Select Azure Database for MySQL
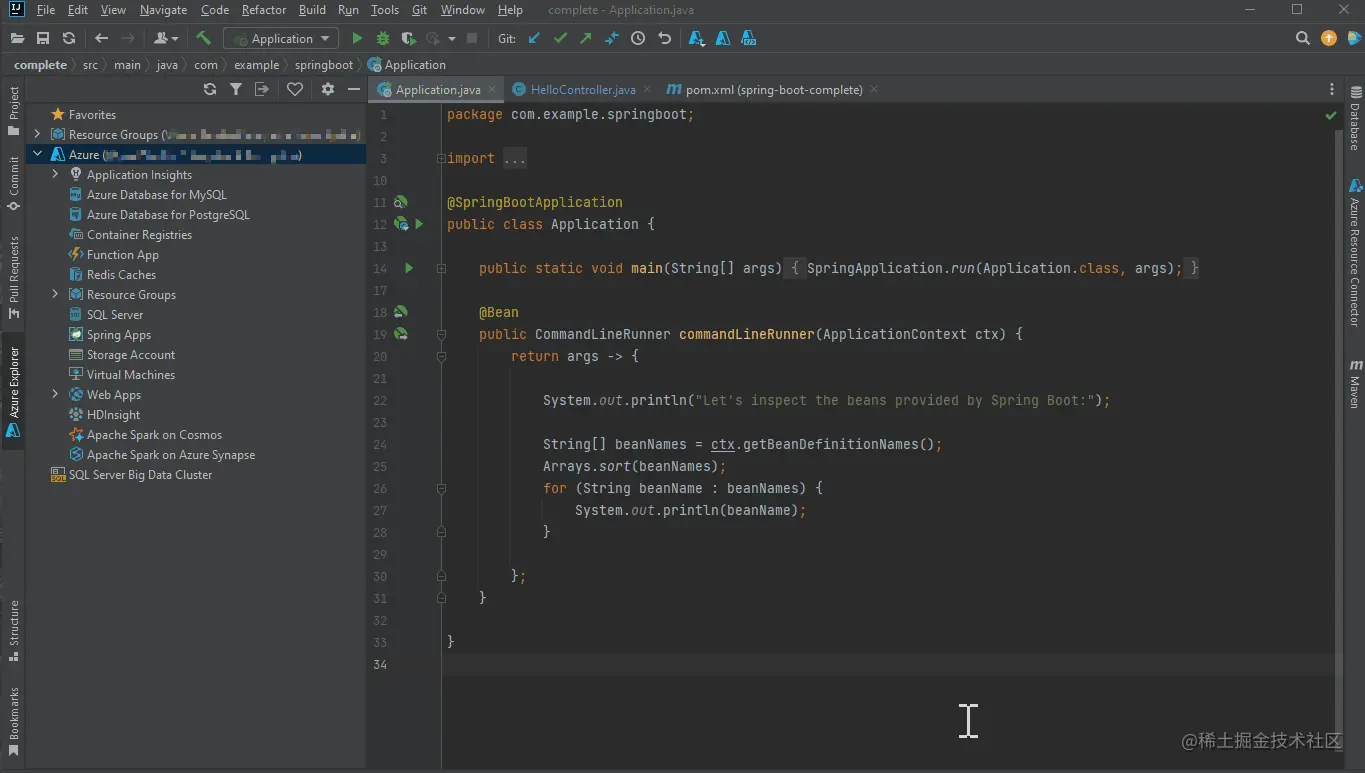This screenshot has height=773, width=1365. 156,194
